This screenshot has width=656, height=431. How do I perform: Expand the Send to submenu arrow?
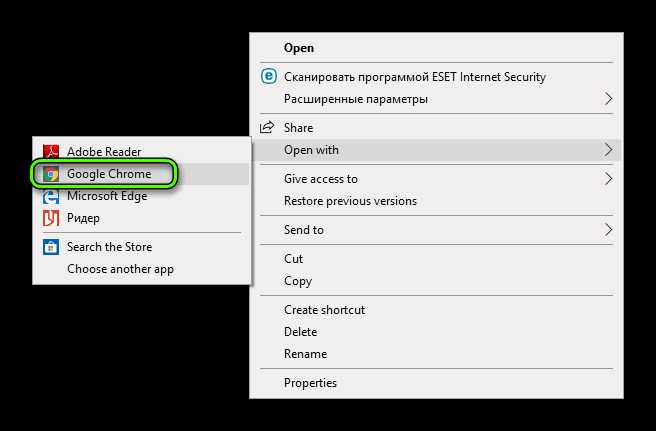608,230
